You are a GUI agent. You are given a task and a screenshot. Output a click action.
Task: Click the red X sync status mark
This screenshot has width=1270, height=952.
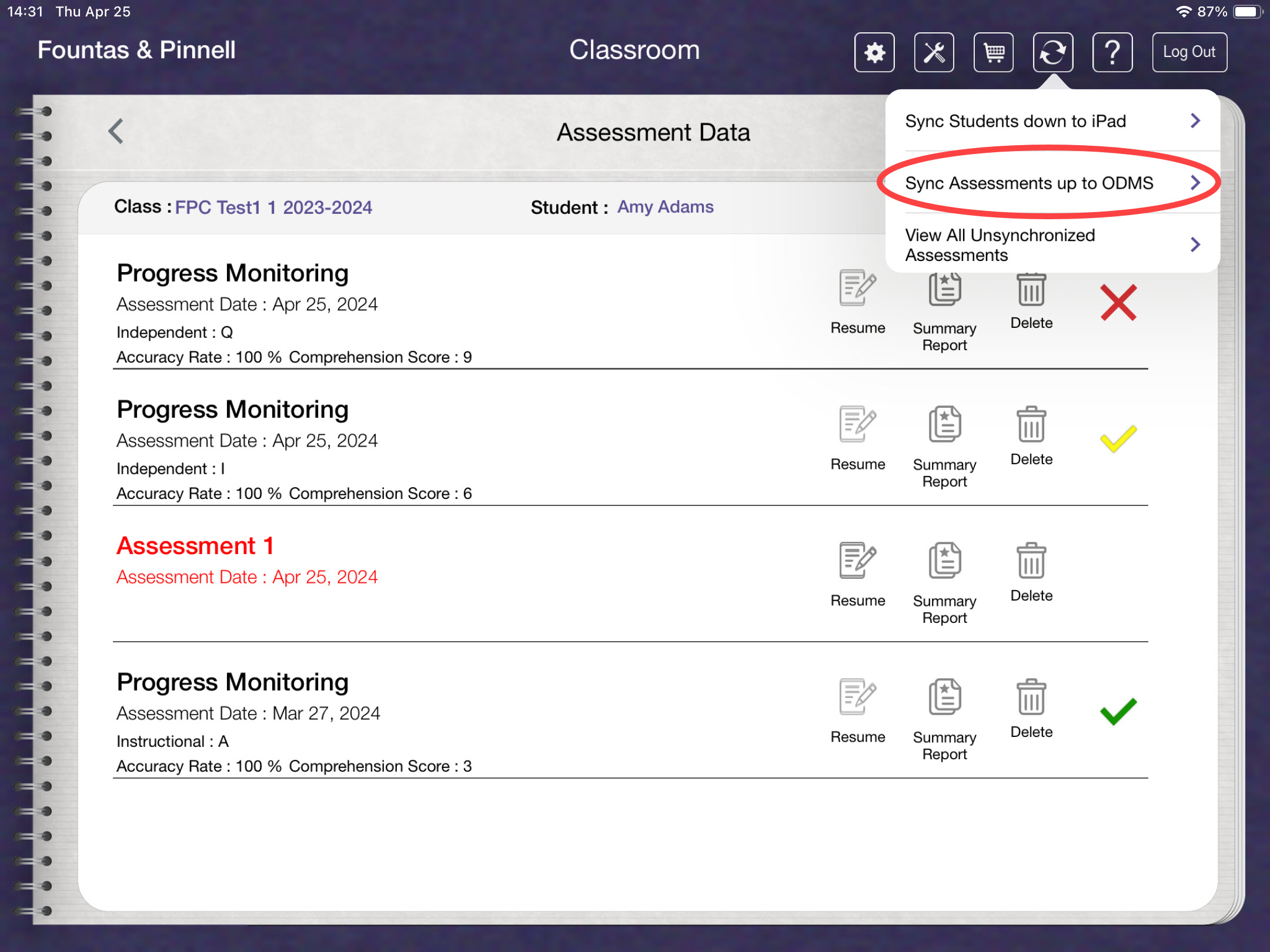[x=1117, y=302]
